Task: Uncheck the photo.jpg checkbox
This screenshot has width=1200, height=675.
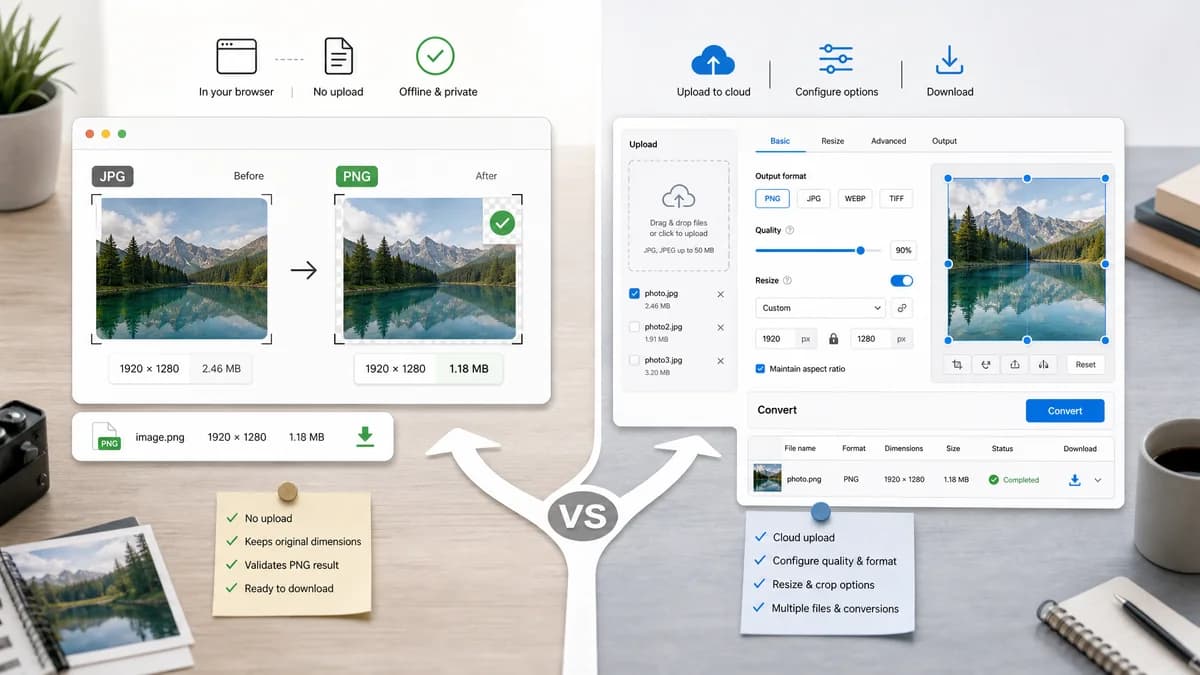Action: (x=634, y=294)
